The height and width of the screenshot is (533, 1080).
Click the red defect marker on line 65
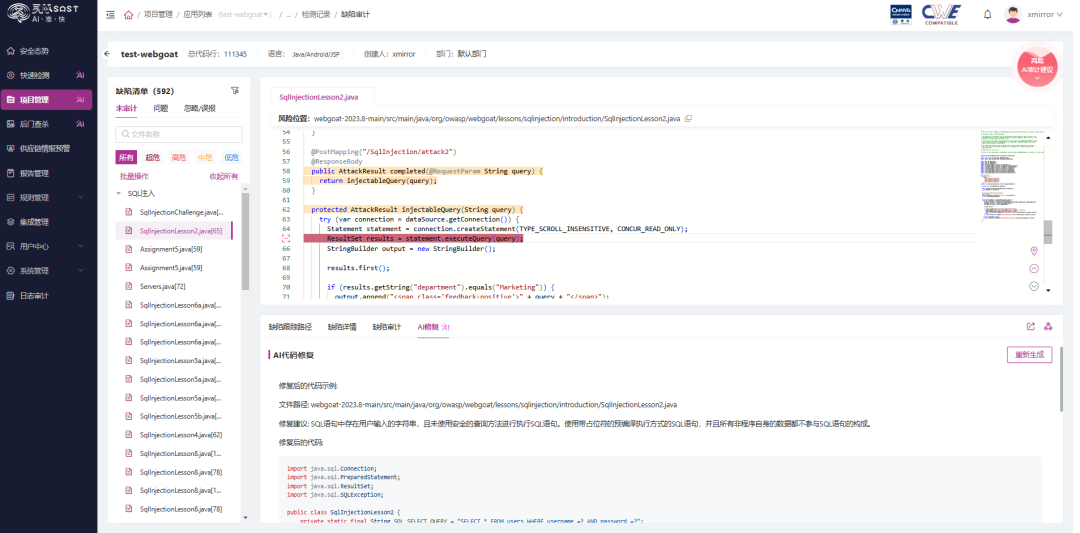tap(287, 238)
